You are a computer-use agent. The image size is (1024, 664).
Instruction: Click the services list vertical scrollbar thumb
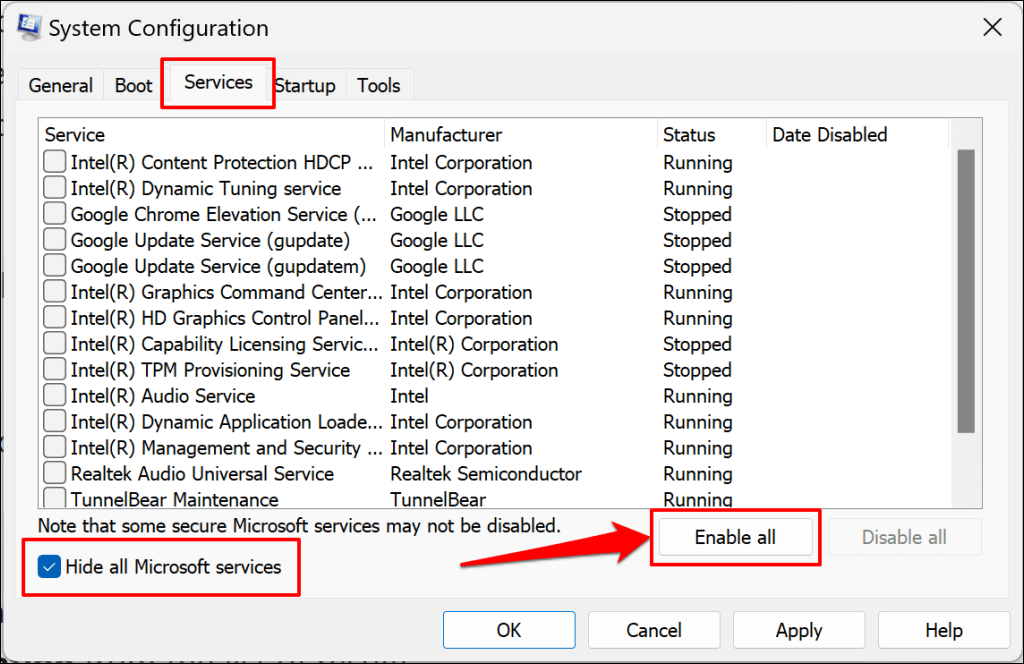coord(966,291)
